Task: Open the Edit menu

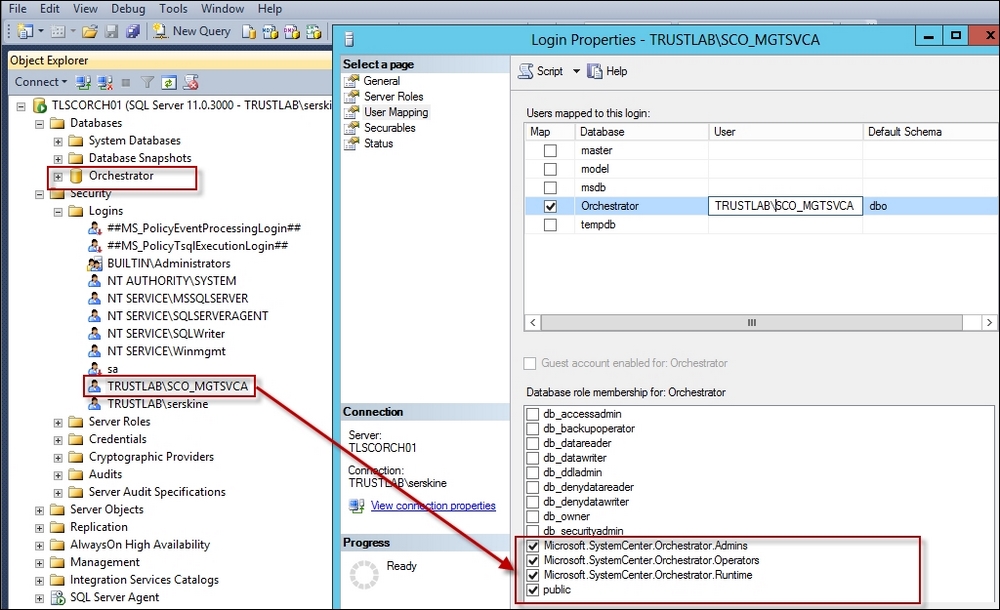Action: (50, 9)
